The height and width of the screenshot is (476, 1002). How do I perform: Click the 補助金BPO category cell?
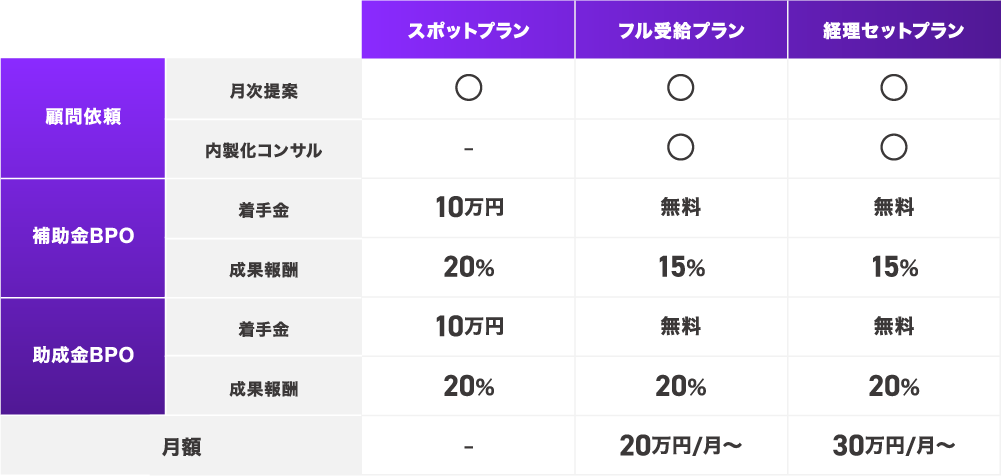83,238
